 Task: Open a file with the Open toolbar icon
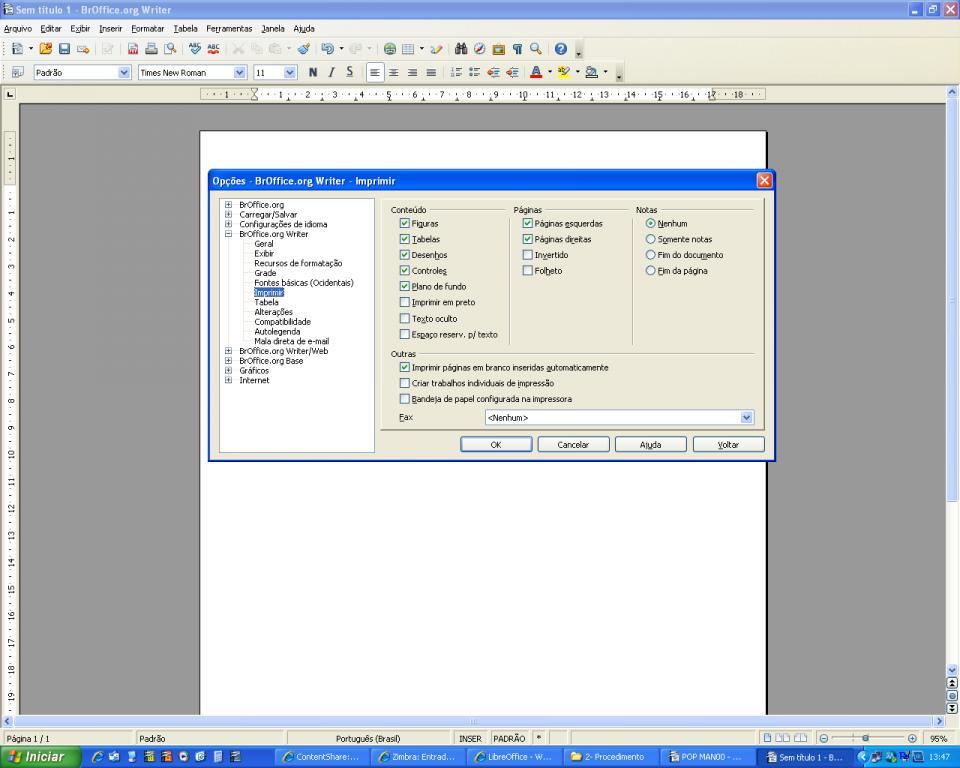(46, 49)
